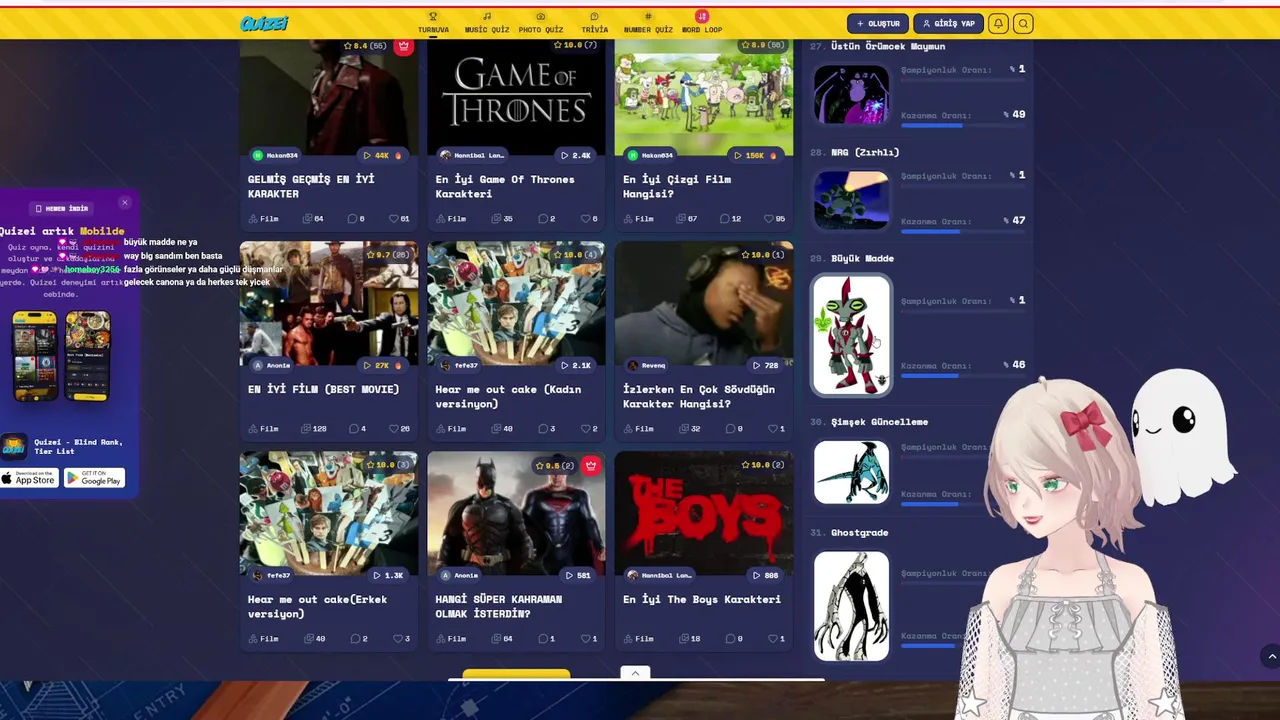
Task: Close the Quizei mobile promo panel
Action: pyautogui.click(x=125, y=203)
